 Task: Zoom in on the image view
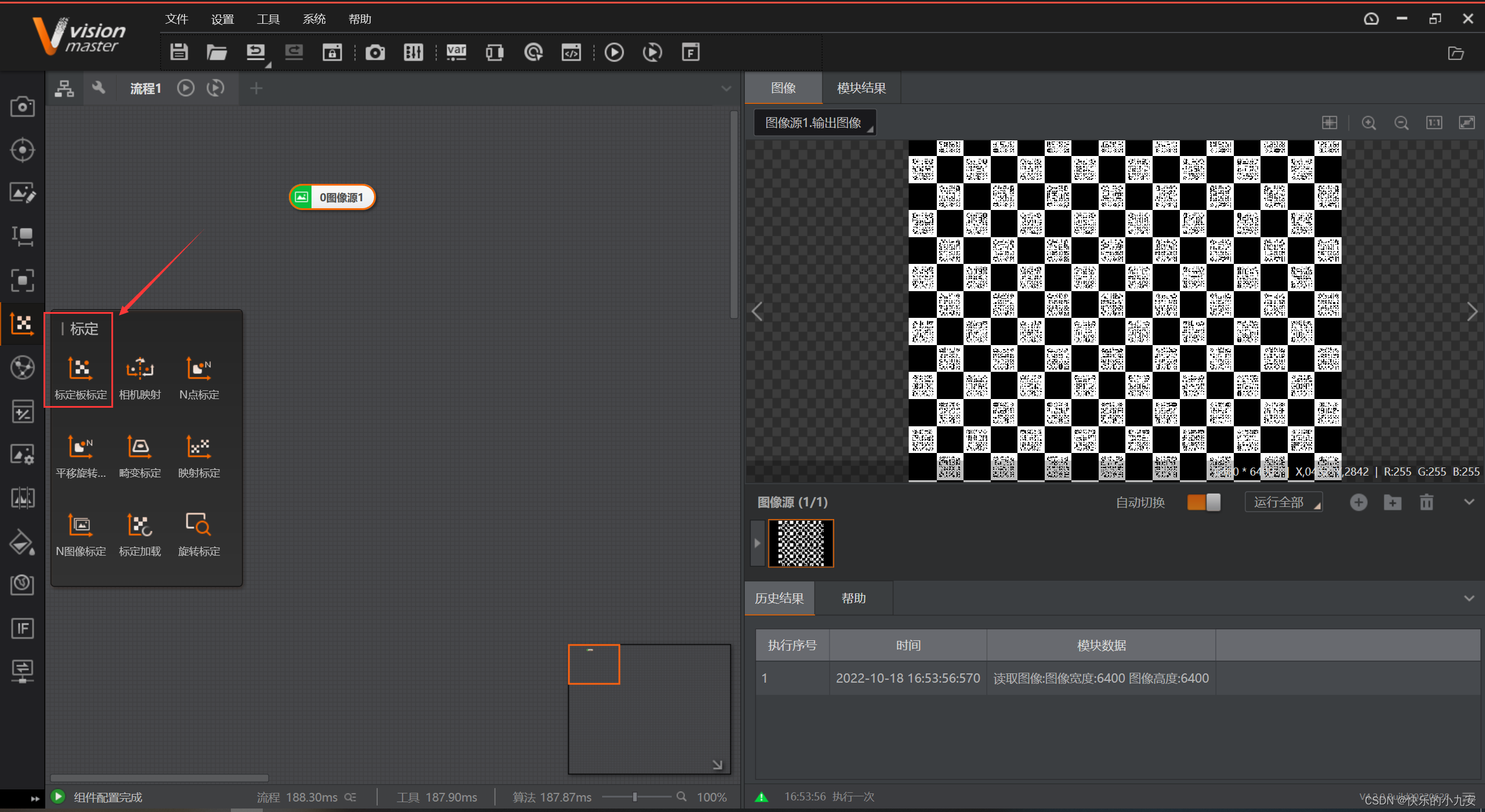[x=1369, y=123]
